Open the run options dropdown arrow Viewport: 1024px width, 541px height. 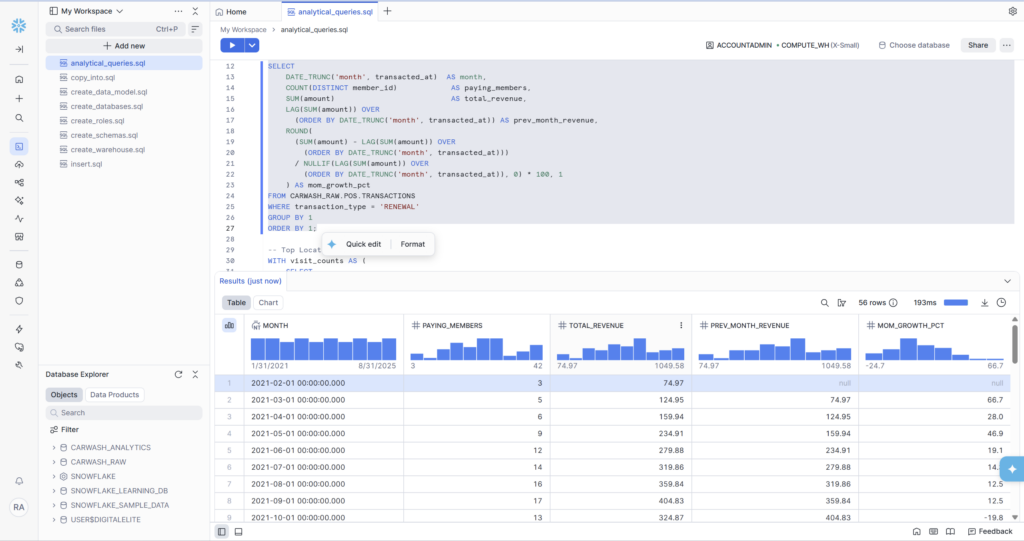(x=252, y=45)
